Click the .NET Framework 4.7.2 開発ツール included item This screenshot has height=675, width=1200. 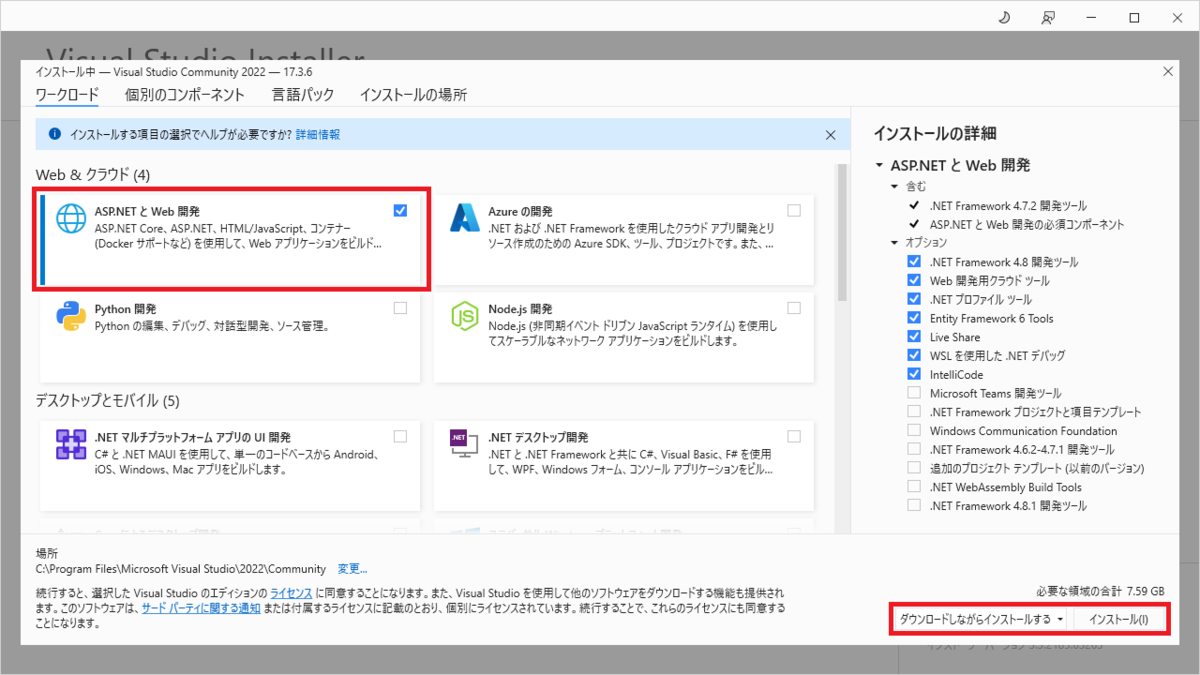[x=1008, y=206]
